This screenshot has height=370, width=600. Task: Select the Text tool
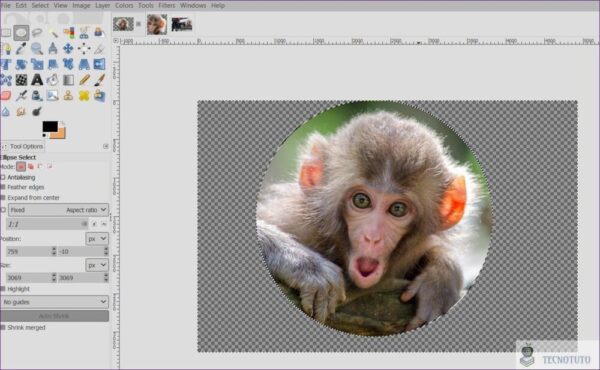click(37, 80)
